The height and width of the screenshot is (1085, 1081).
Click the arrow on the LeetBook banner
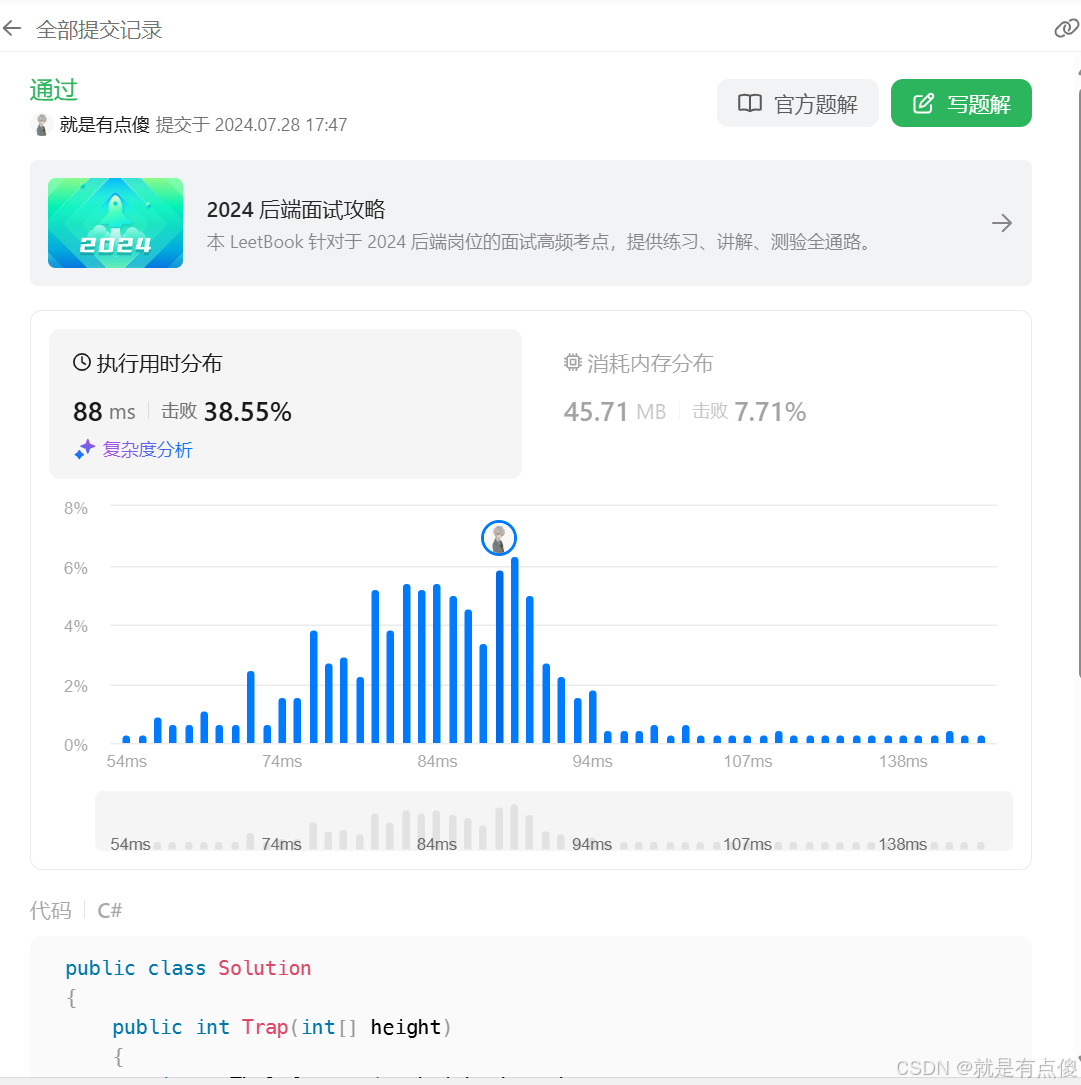1001,223
